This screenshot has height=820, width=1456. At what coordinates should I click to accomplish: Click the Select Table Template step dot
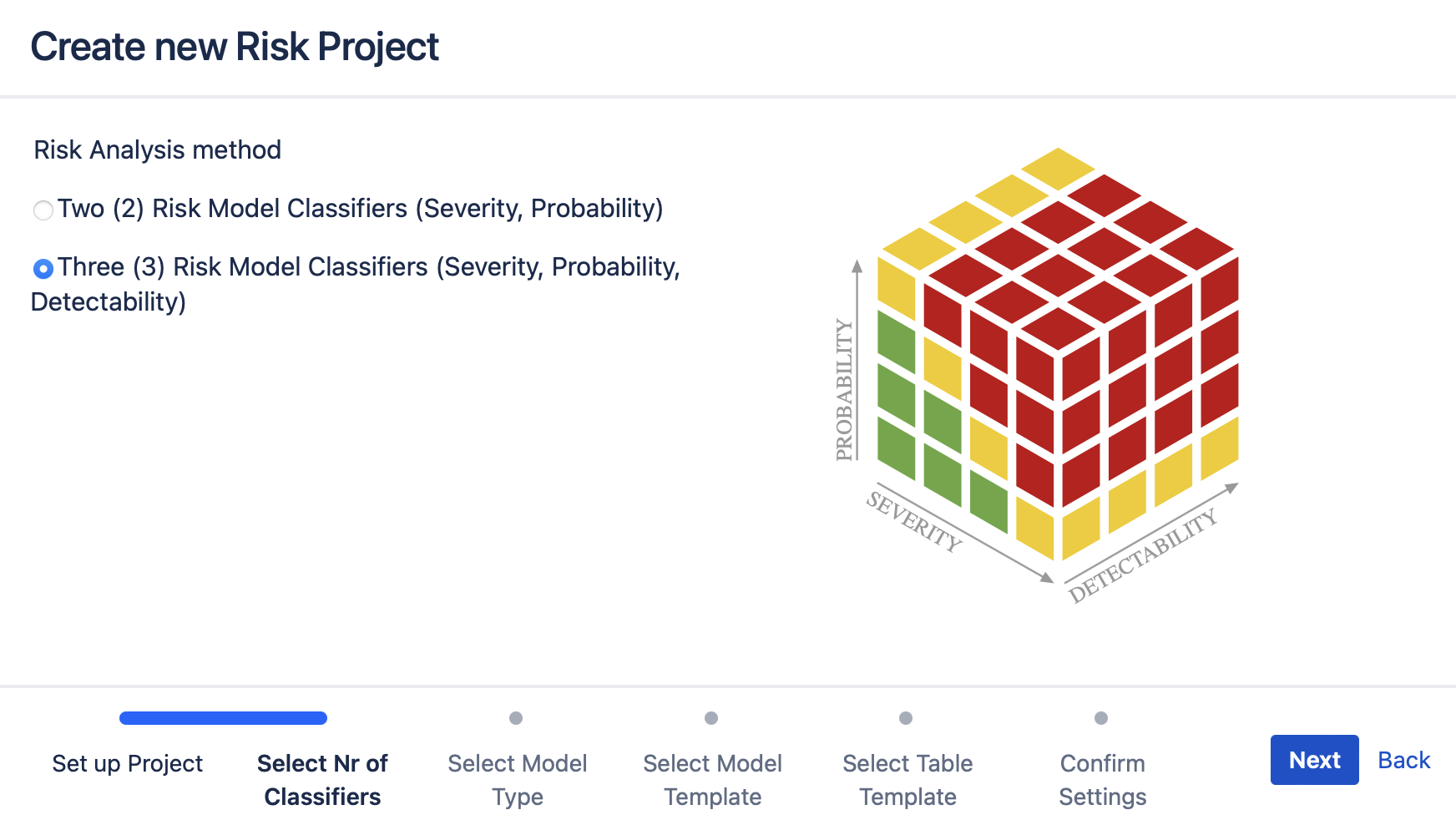click(x=907, y=718)
